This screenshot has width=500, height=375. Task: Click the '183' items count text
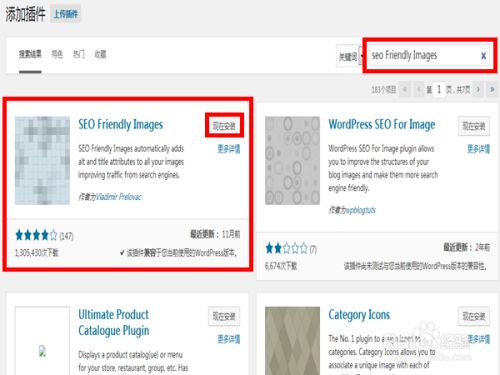tap(384, 89)
